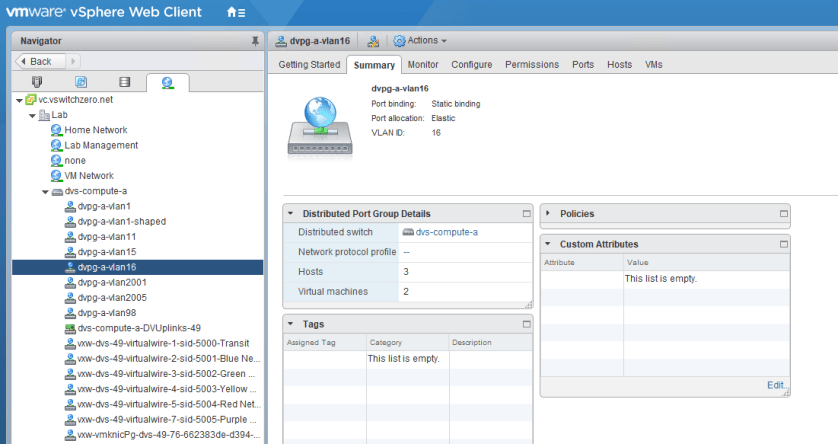Collapse the dvs-compute-a tree node
Viewport: 838px width, 444px height.
pyautogui.click(x=45, y=191)
